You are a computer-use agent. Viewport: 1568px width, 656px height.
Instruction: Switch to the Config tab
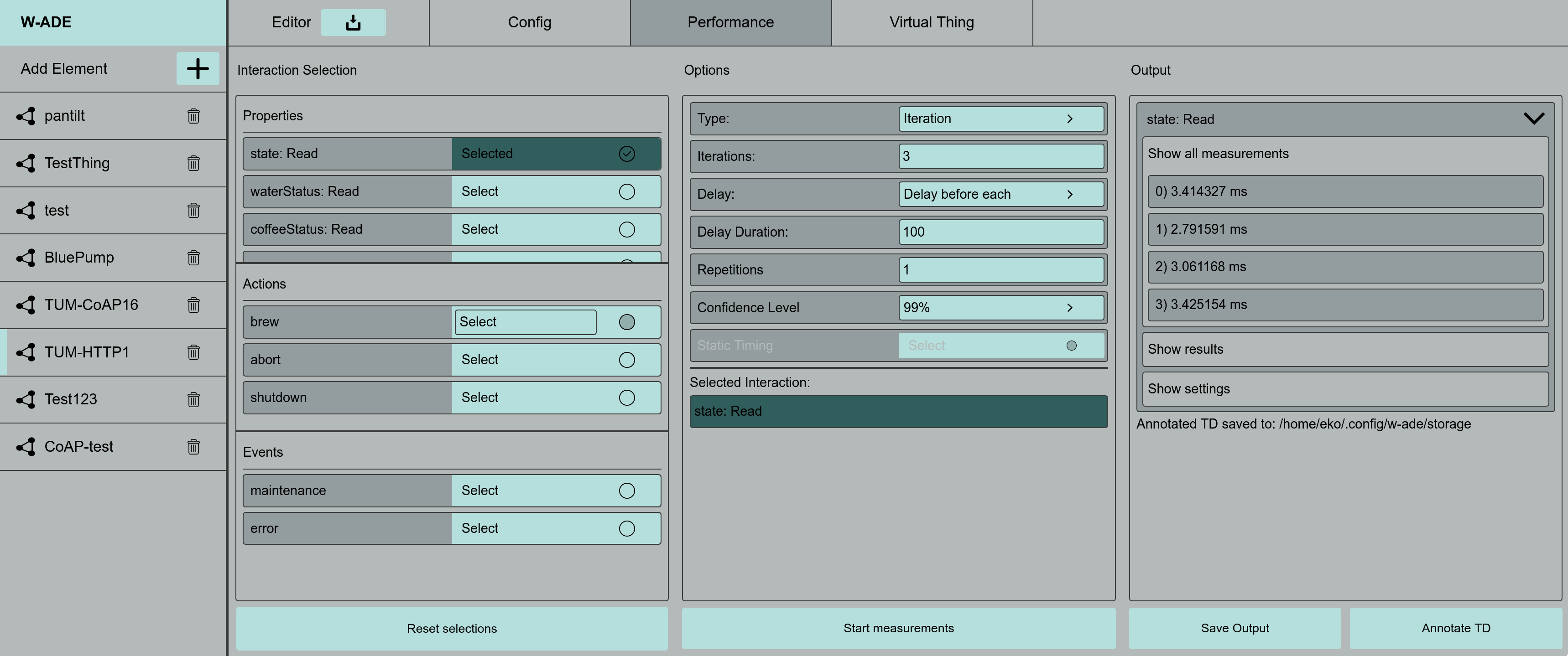(529, 22)
